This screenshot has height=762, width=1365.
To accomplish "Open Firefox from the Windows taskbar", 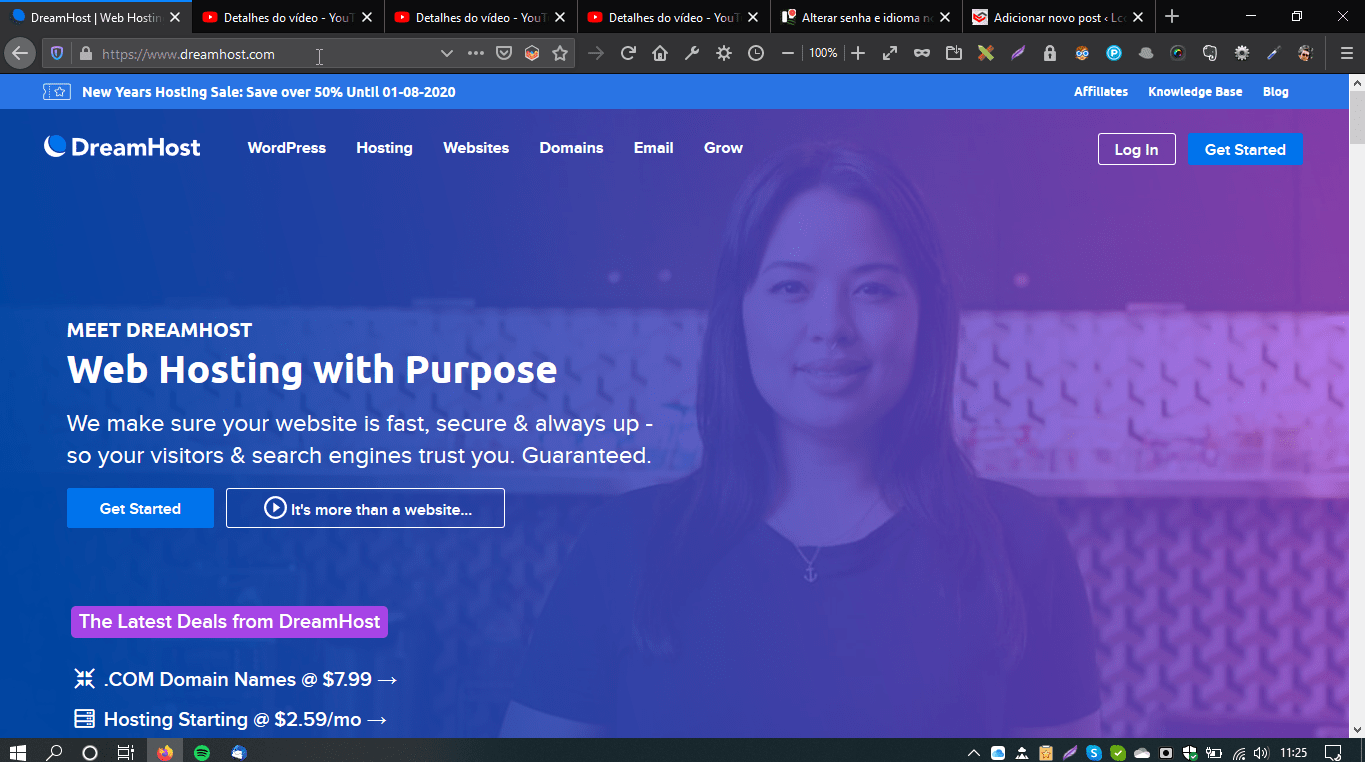I will tap(165, 752).
